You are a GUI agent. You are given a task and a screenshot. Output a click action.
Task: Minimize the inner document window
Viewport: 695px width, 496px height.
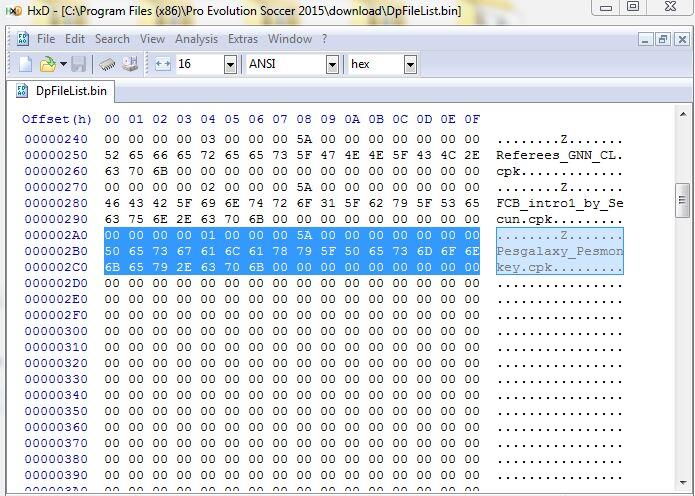(x=645, y=39)
